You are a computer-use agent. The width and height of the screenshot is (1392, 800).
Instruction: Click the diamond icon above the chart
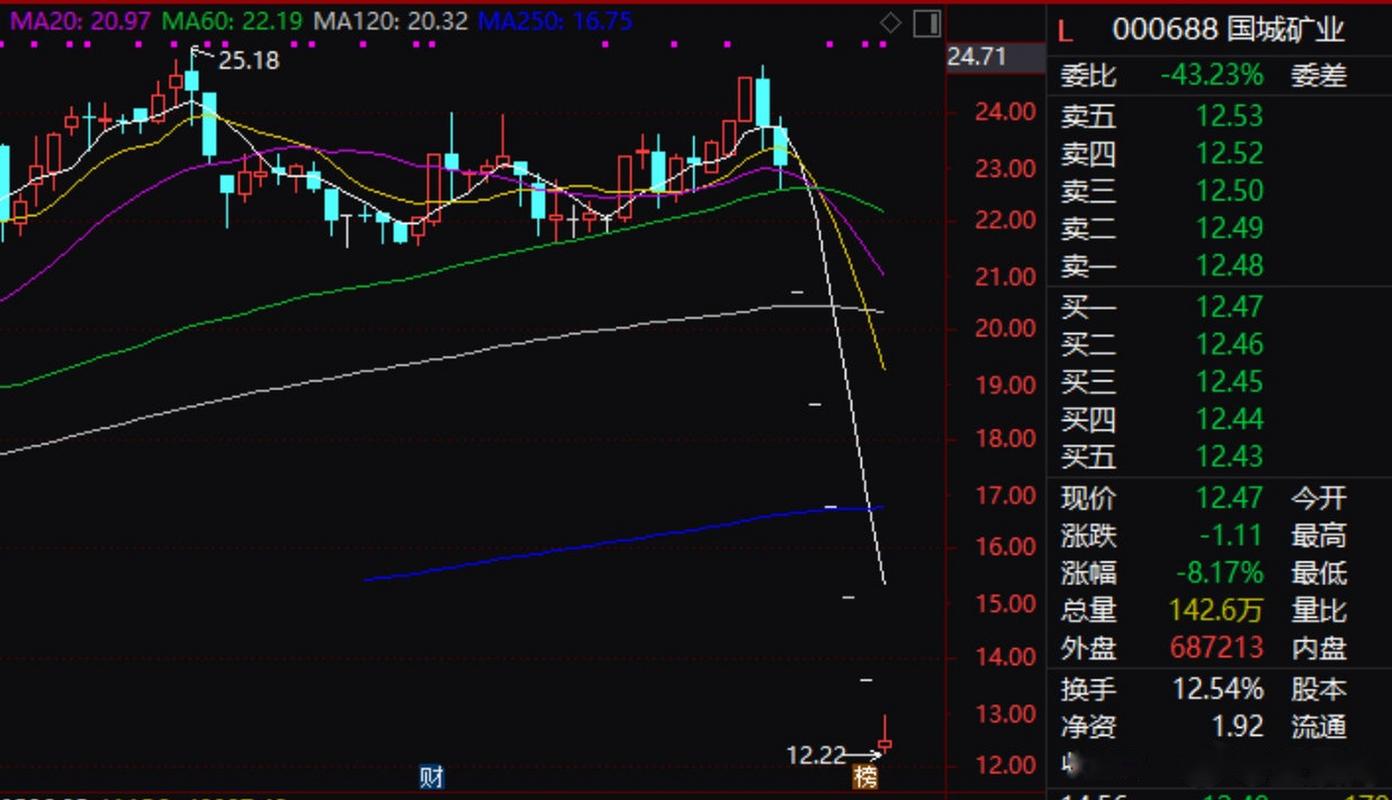point(890,23)
